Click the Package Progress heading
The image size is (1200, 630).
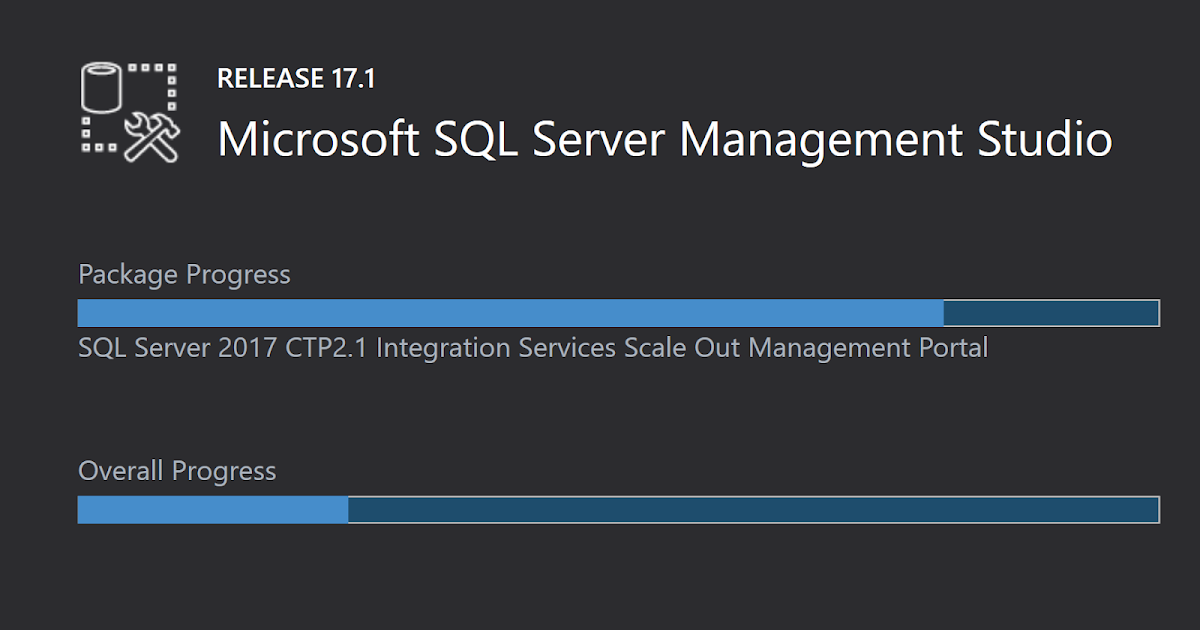184,274
